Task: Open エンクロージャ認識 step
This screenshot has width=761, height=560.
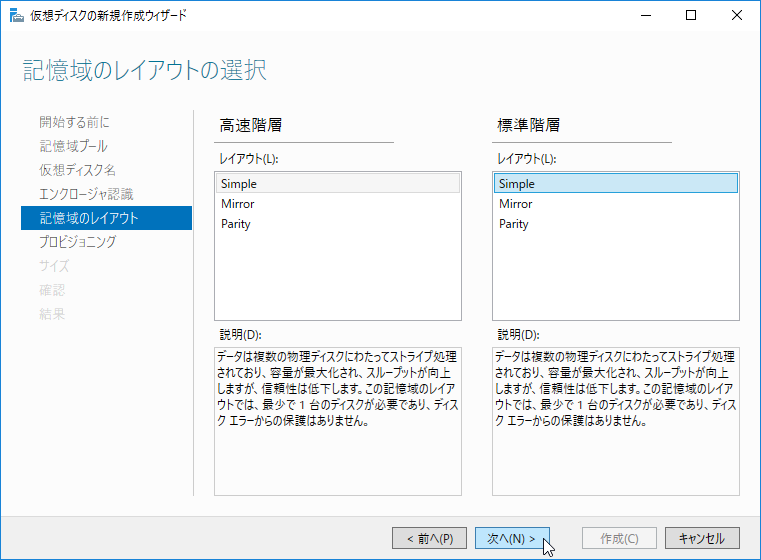Action: (x=86, y=194)
